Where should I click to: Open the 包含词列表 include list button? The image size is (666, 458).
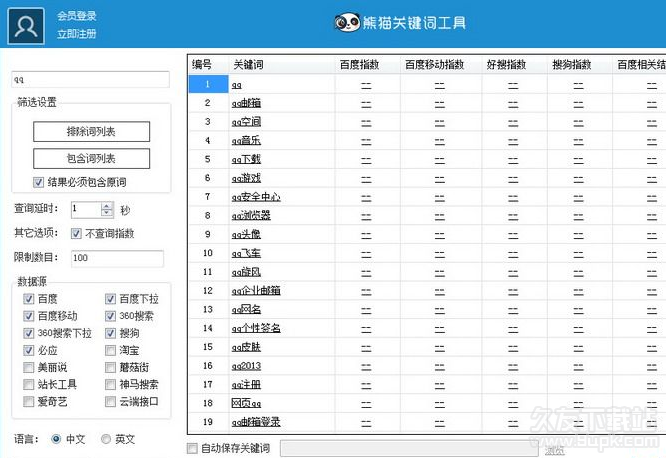coord(91,158)
